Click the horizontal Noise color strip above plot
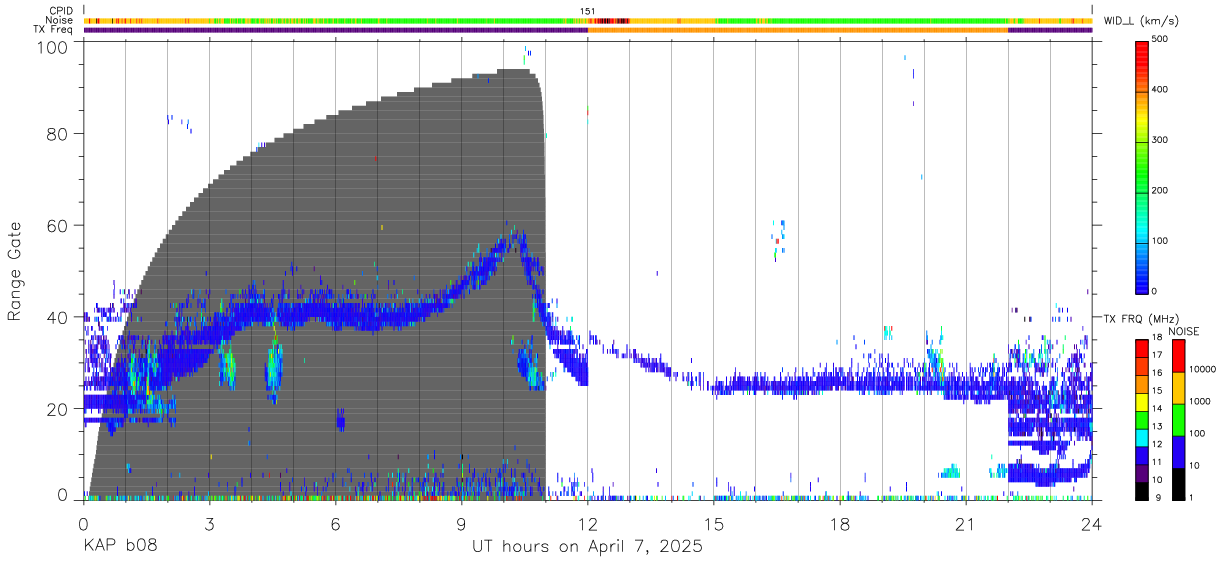The width and height of the screenshot is (1228, 567). 588,20
